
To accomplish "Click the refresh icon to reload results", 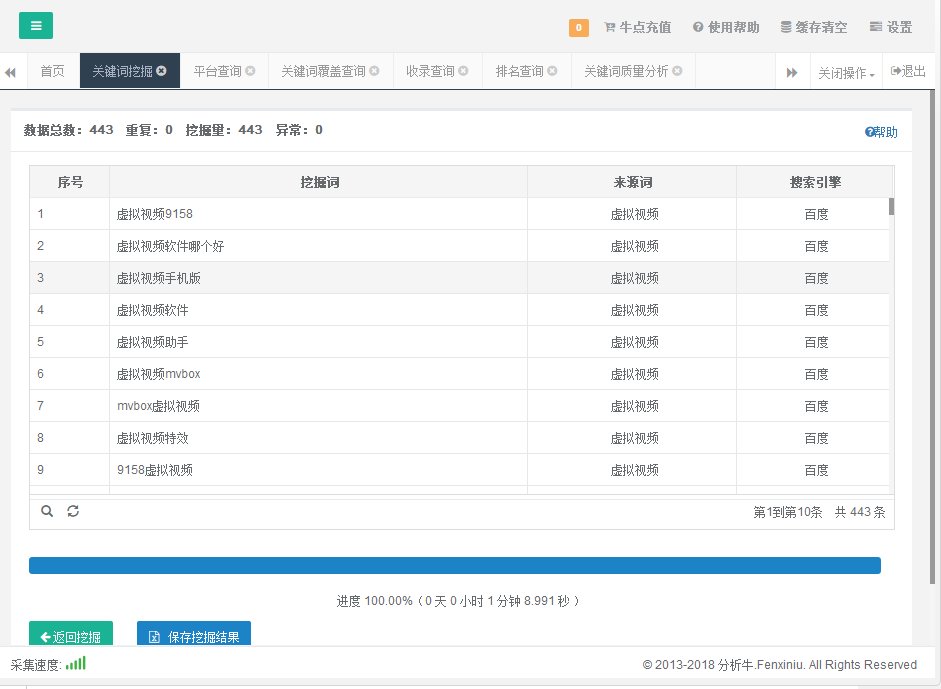I will coord(72,511).
